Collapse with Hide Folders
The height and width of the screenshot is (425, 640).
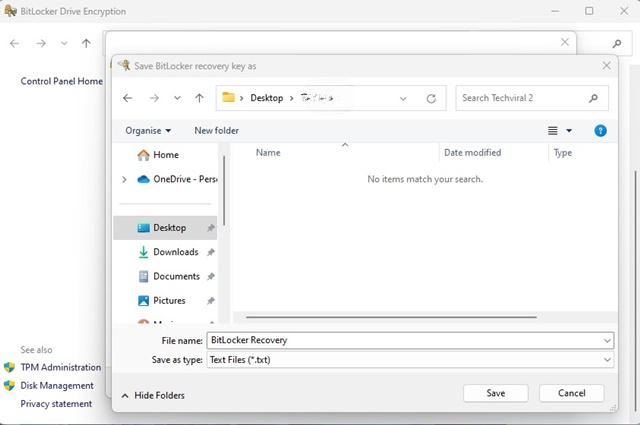click(153, 395)
